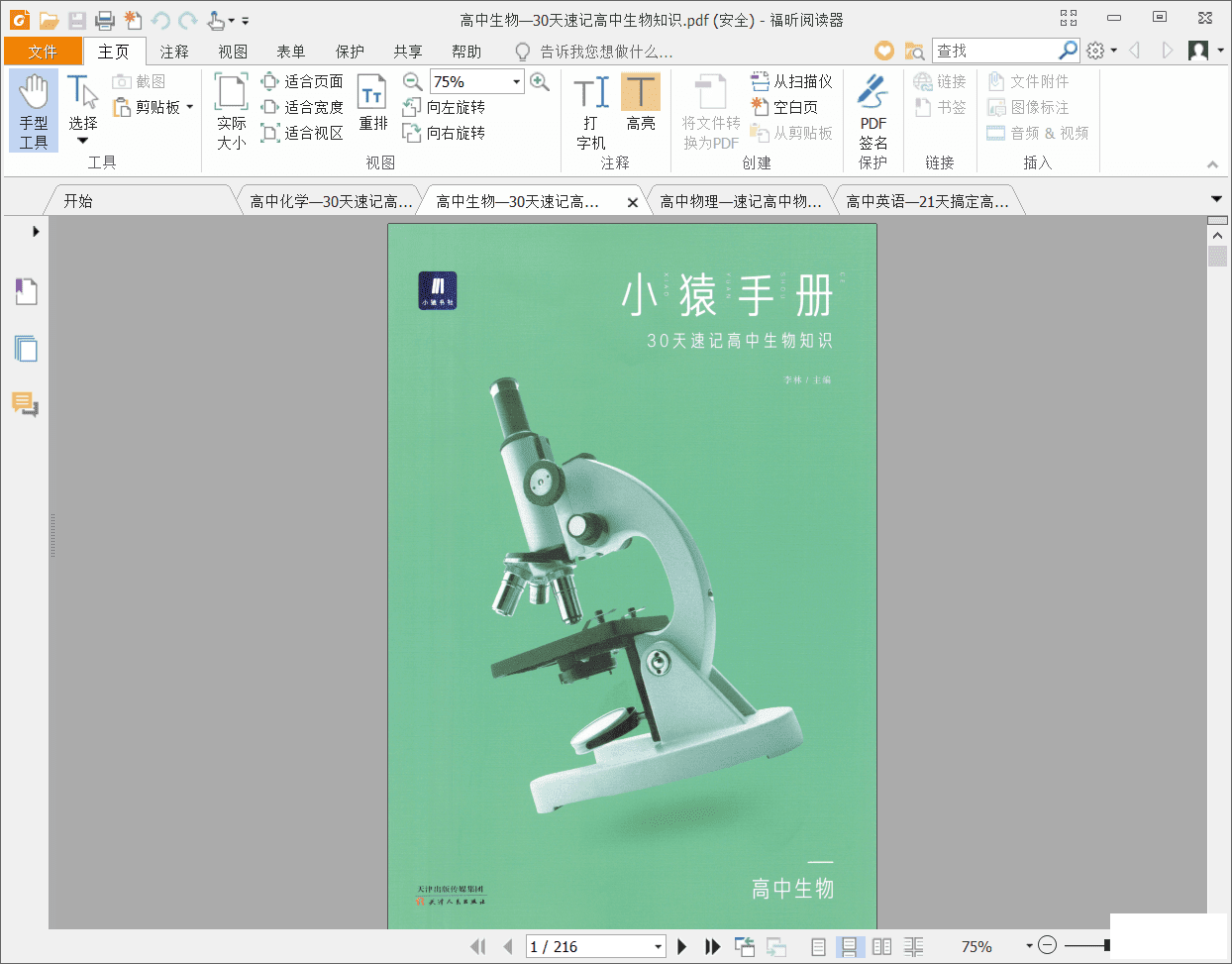The image size is (1232, 964).
Task: Create PDF from scanner (从扫描仪)
Action: 791,81
